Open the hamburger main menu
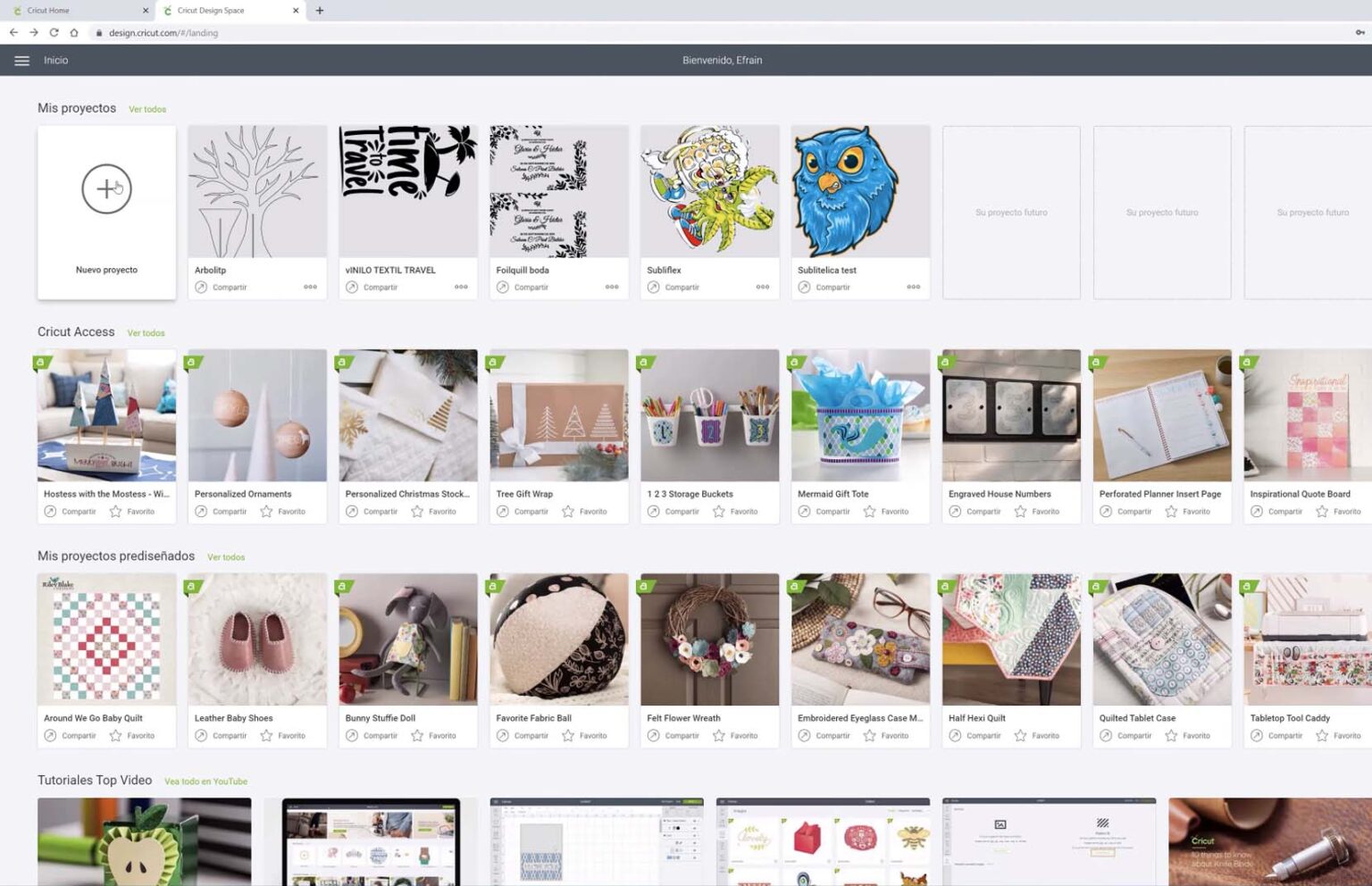Screen dimensions: 1372x886 (21, 61)
